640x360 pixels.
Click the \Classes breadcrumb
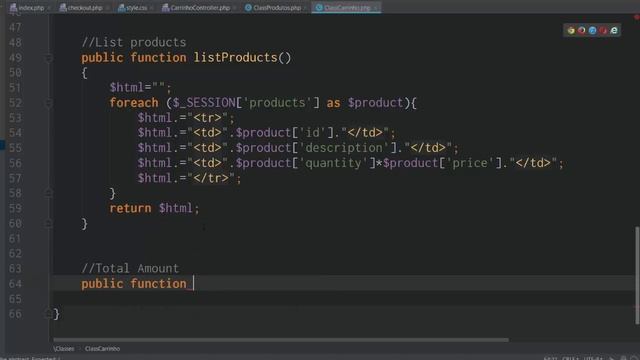(64, 349)
